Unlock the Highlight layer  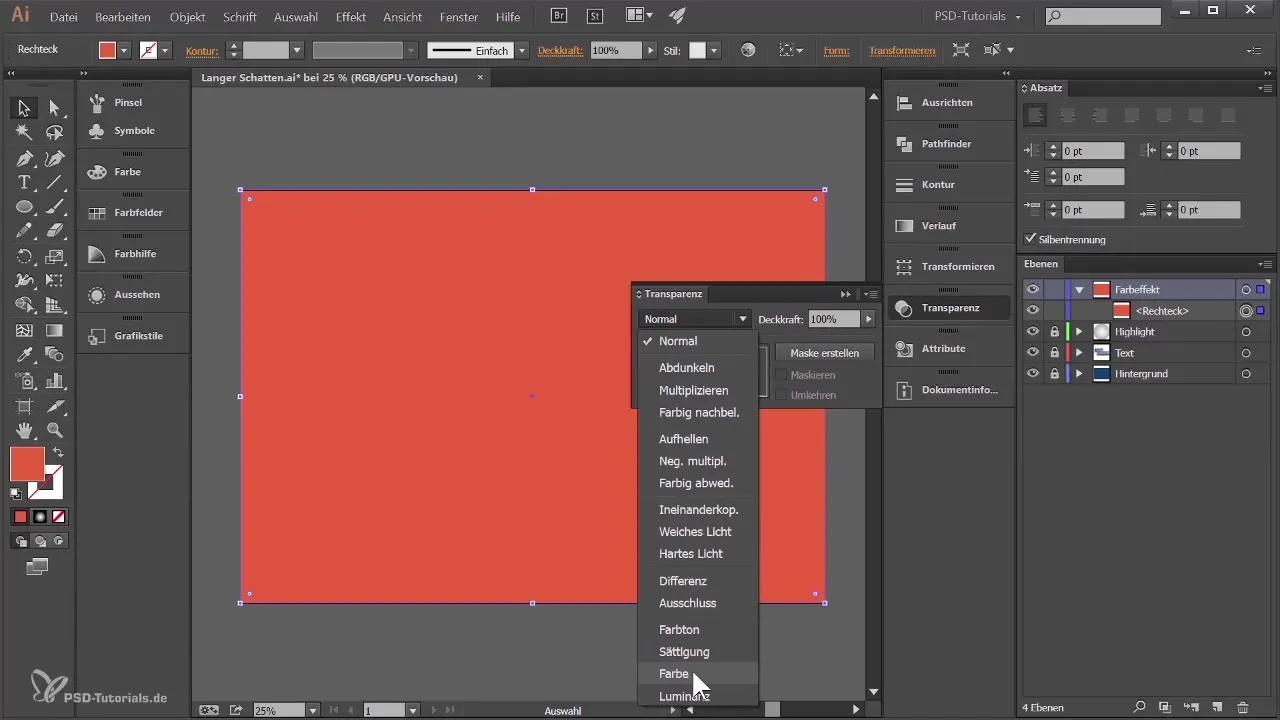pos(1054,331)
